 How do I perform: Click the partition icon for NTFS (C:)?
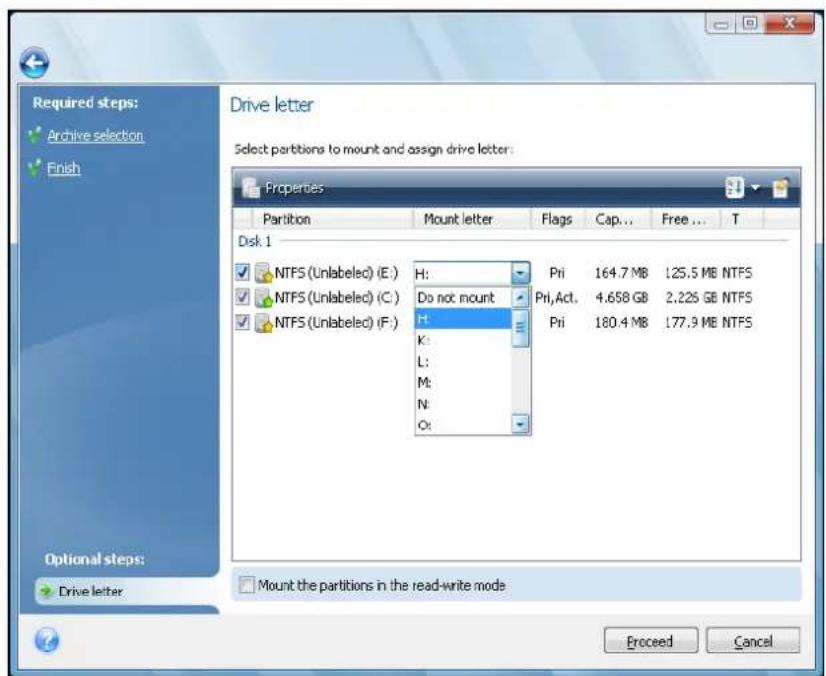point(263,298)
